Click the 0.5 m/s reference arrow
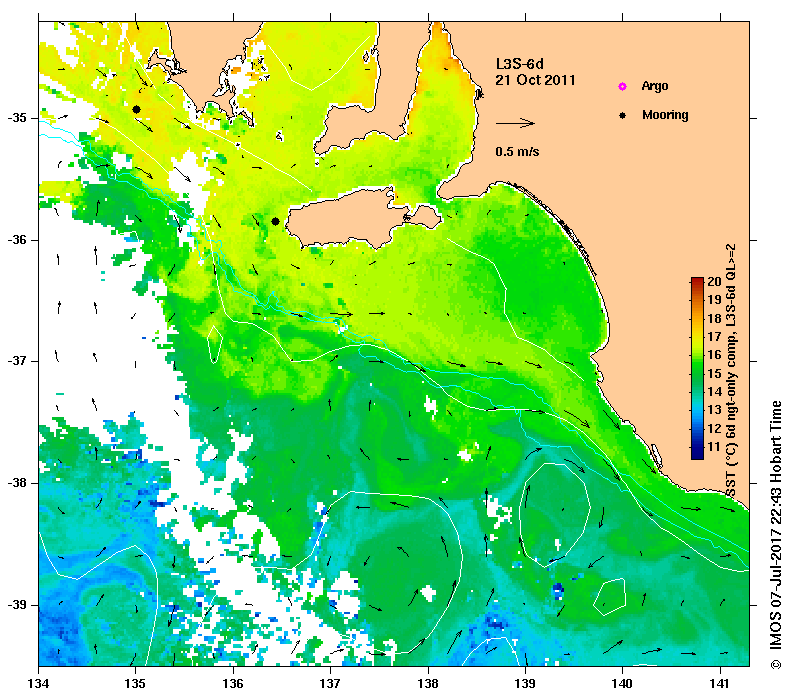This screenshot has width=791, height=700. (515, 123)
